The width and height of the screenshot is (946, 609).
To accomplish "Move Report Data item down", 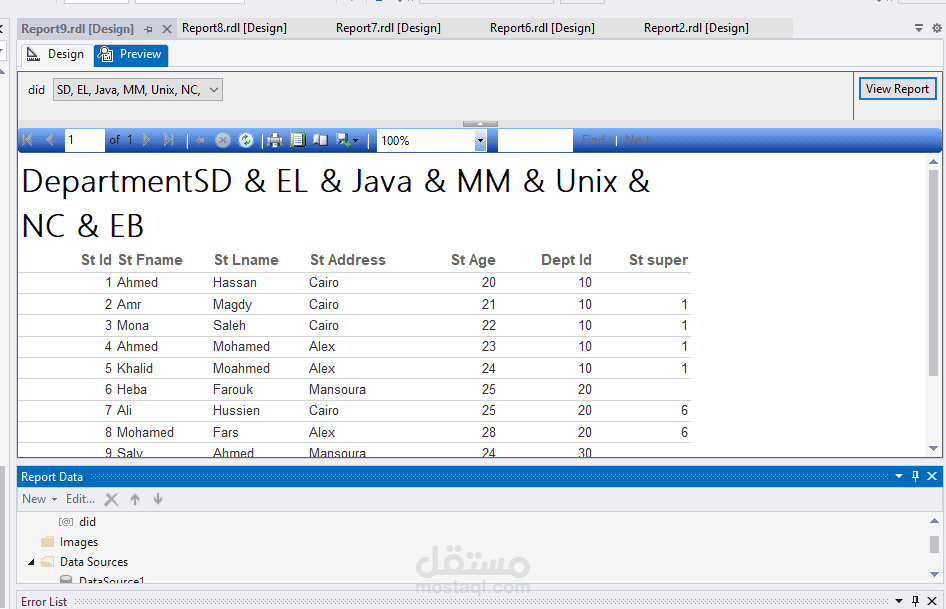I will pos(157,499).
